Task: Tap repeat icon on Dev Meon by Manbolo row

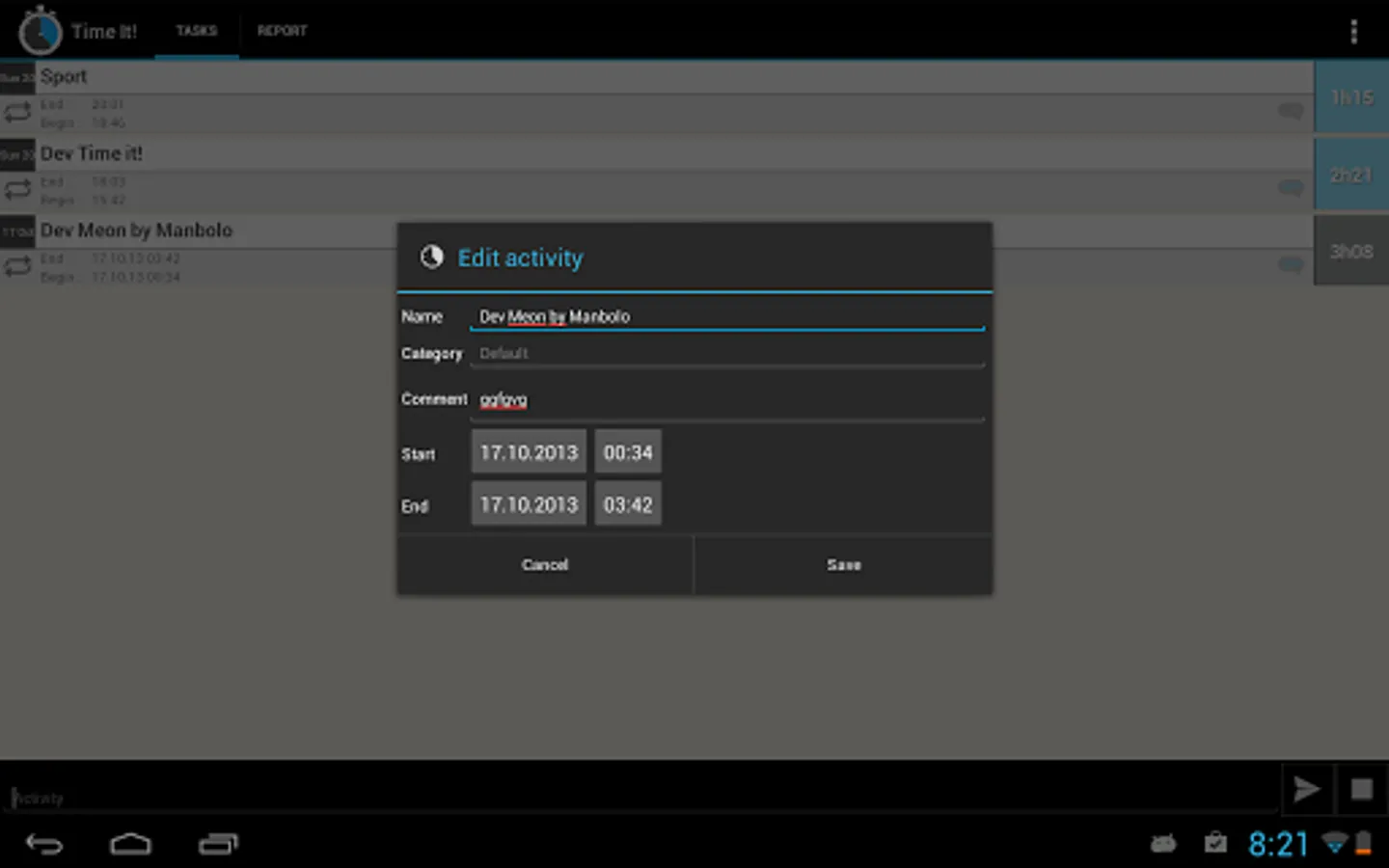Action: pyautogui.click(x=17, y=266)
